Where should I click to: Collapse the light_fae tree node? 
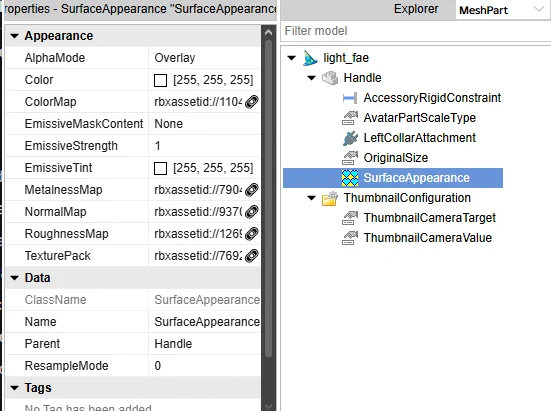291,58
